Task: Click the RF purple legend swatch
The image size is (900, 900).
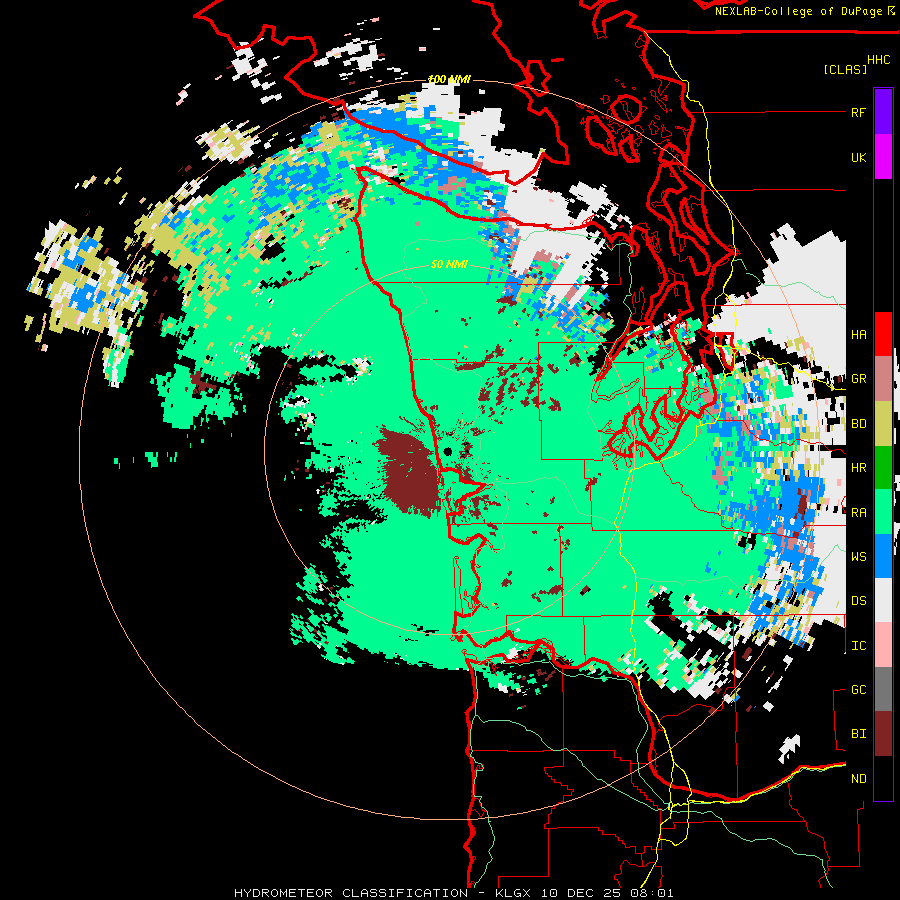Action: pyautogui.click(x=883, y=112)
